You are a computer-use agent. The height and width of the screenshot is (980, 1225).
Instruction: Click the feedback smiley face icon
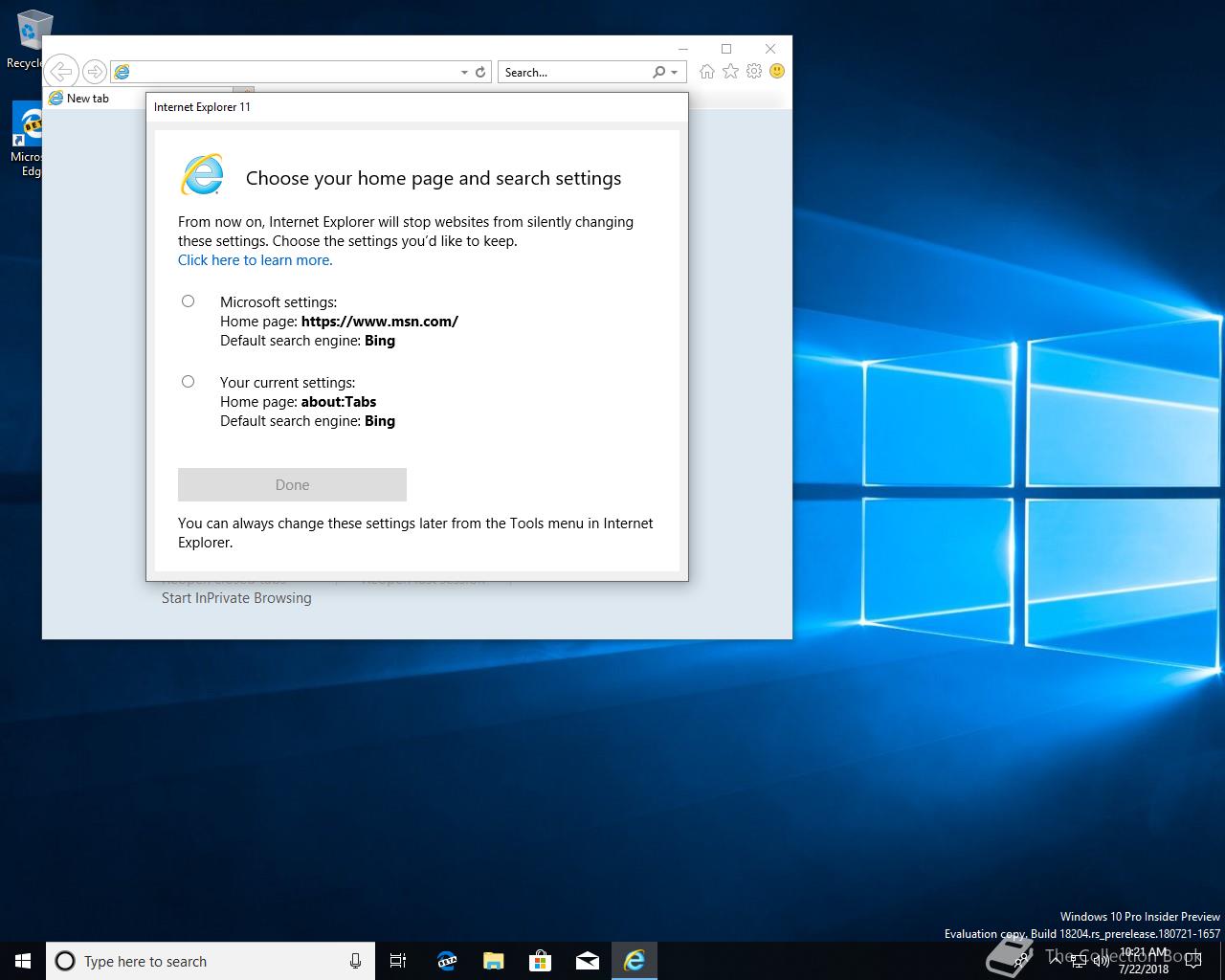pos(777,72)
